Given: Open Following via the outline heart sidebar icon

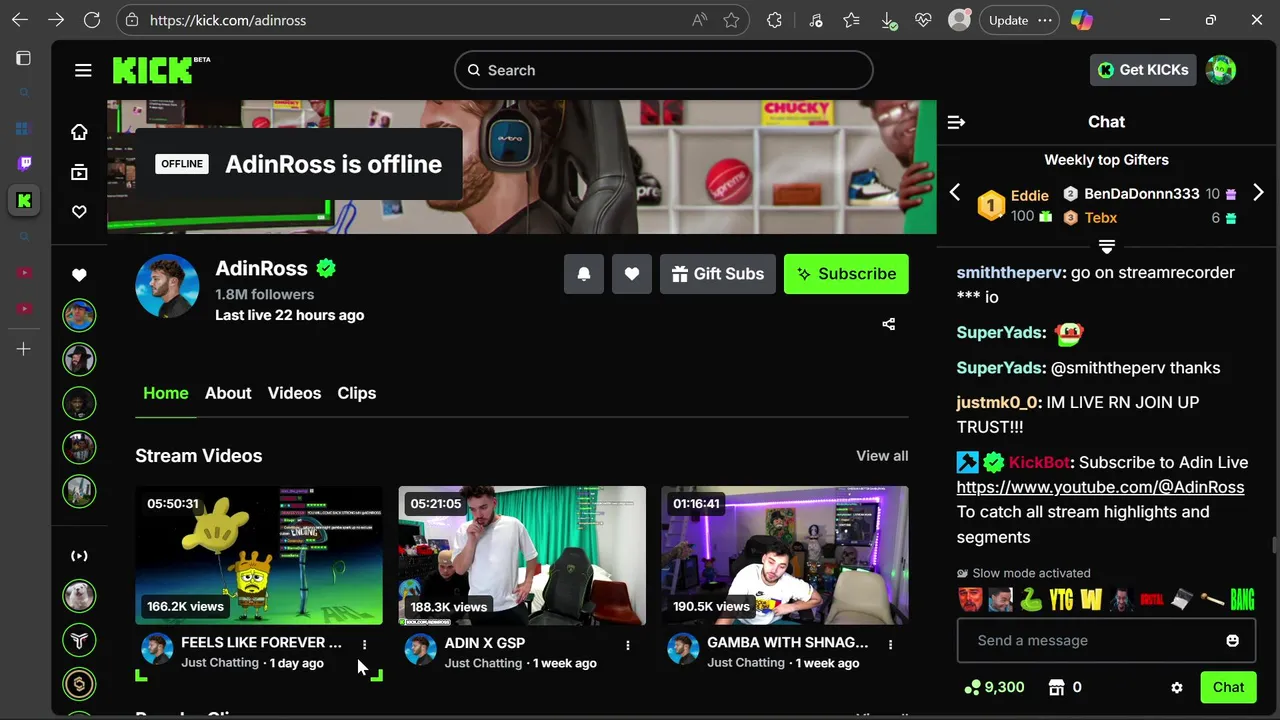Looking at the screenshot, I should coord(79,212).
